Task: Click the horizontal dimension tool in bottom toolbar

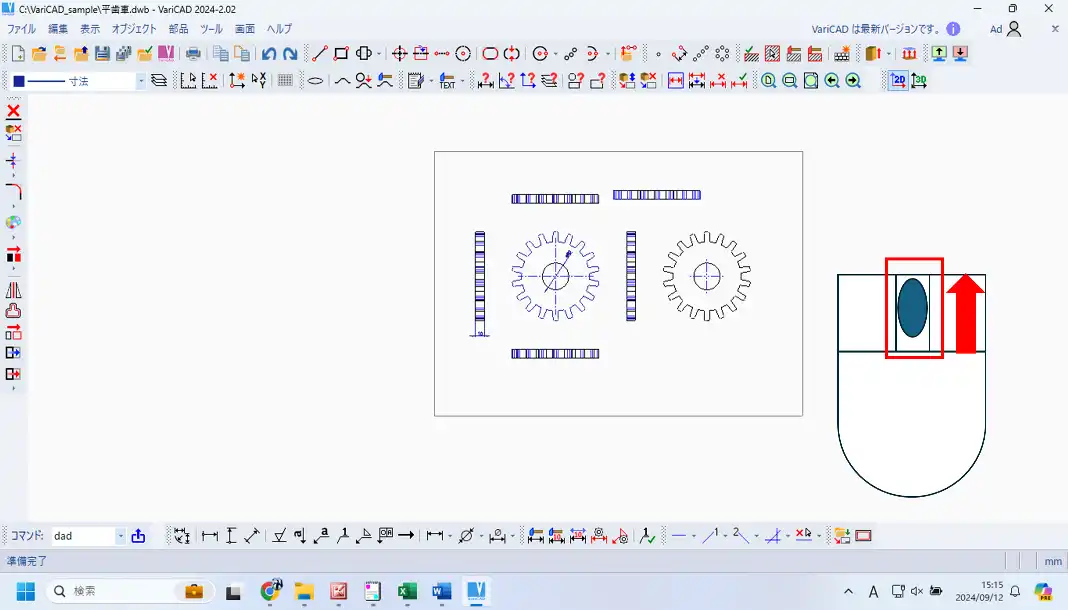Action: point(210,536)
